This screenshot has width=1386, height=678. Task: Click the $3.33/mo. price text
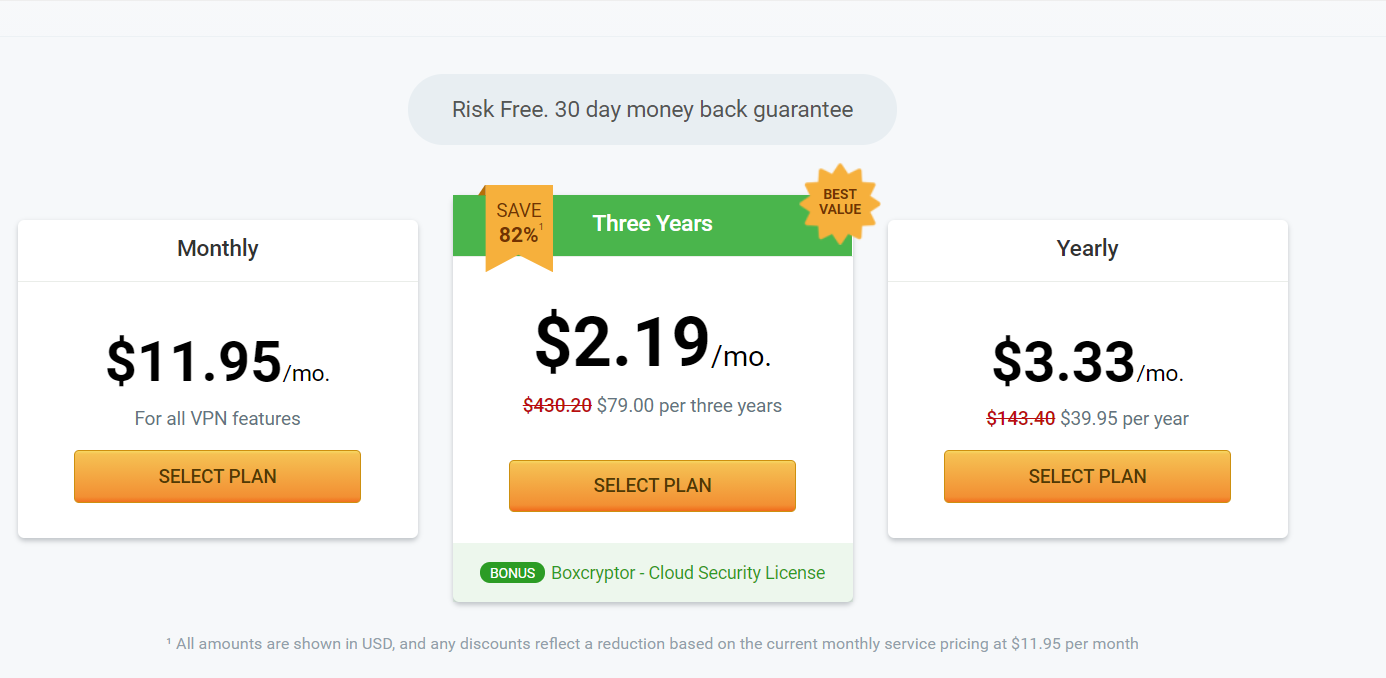coord(1088,362)
